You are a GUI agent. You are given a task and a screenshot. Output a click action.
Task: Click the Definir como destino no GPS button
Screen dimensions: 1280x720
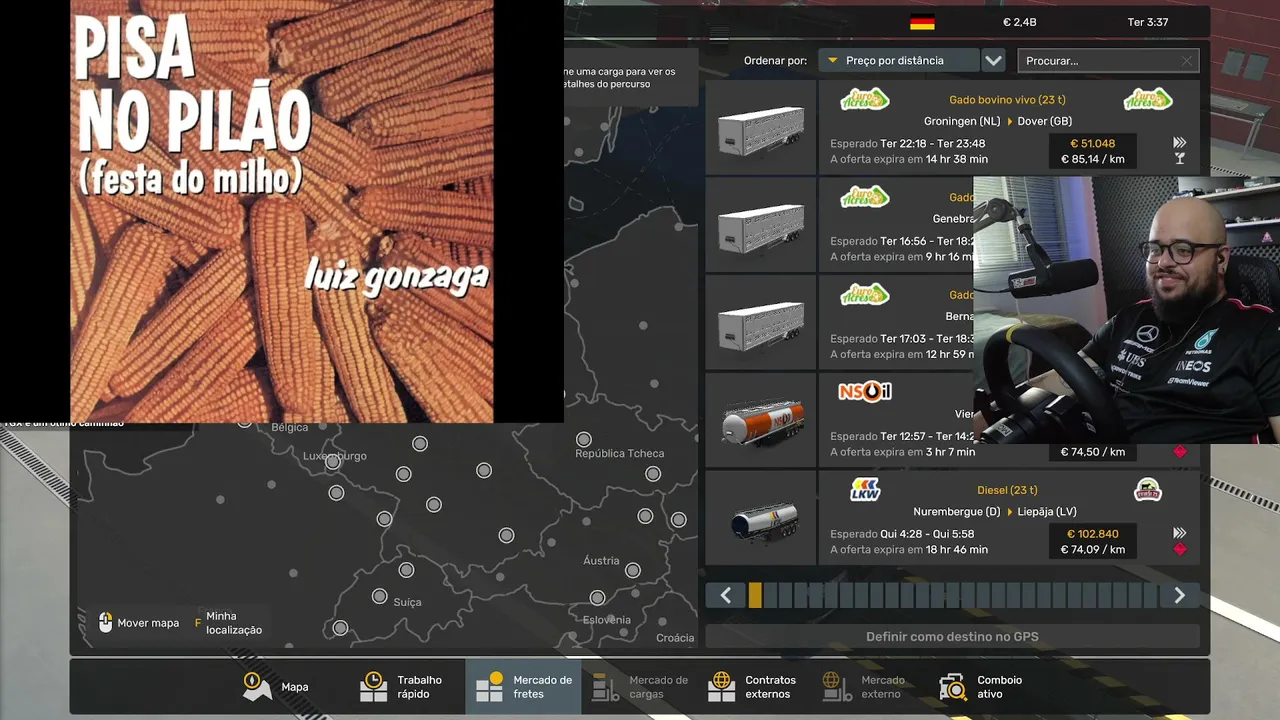click(952, 636)
